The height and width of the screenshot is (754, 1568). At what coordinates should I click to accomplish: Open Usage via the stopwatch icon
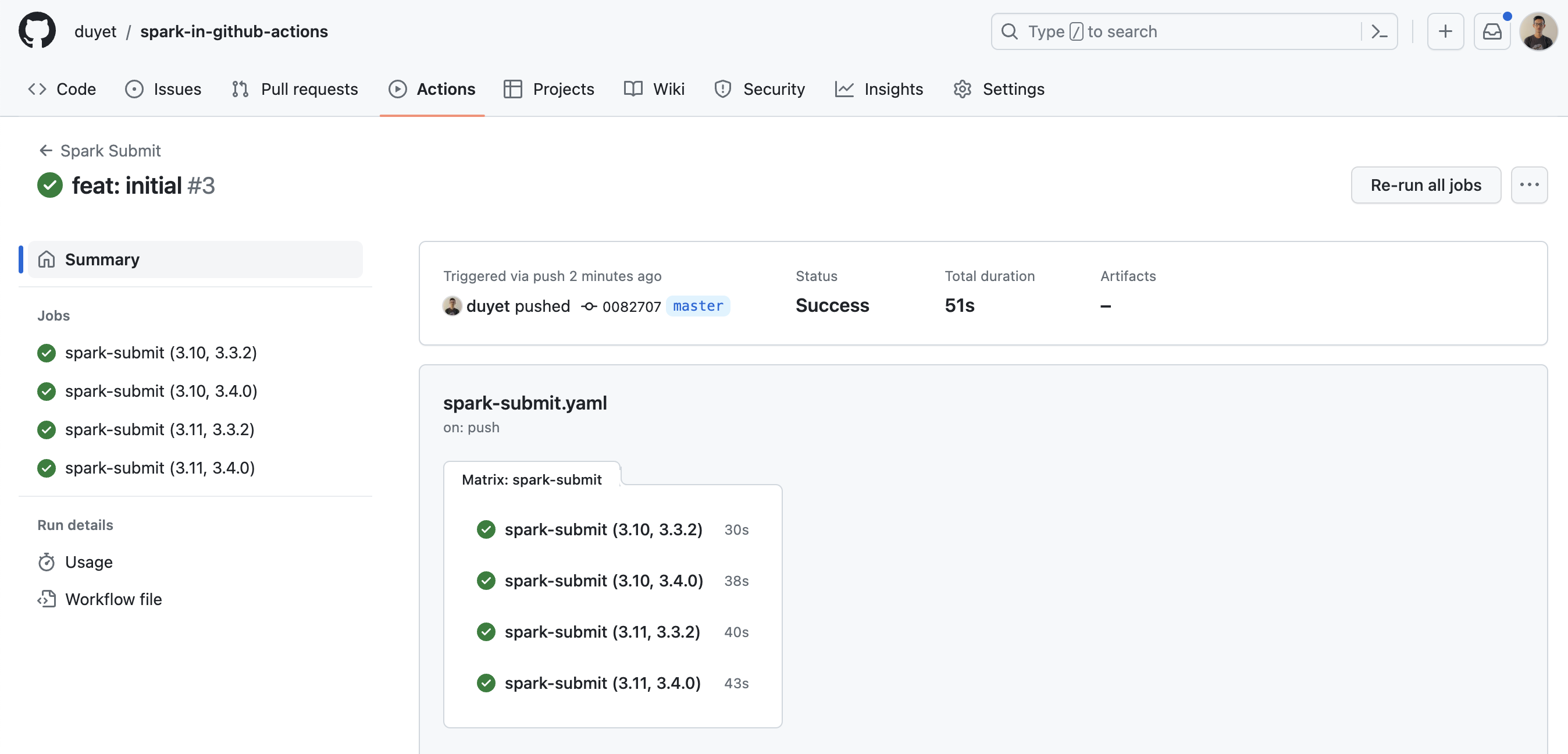click(89, 561)
